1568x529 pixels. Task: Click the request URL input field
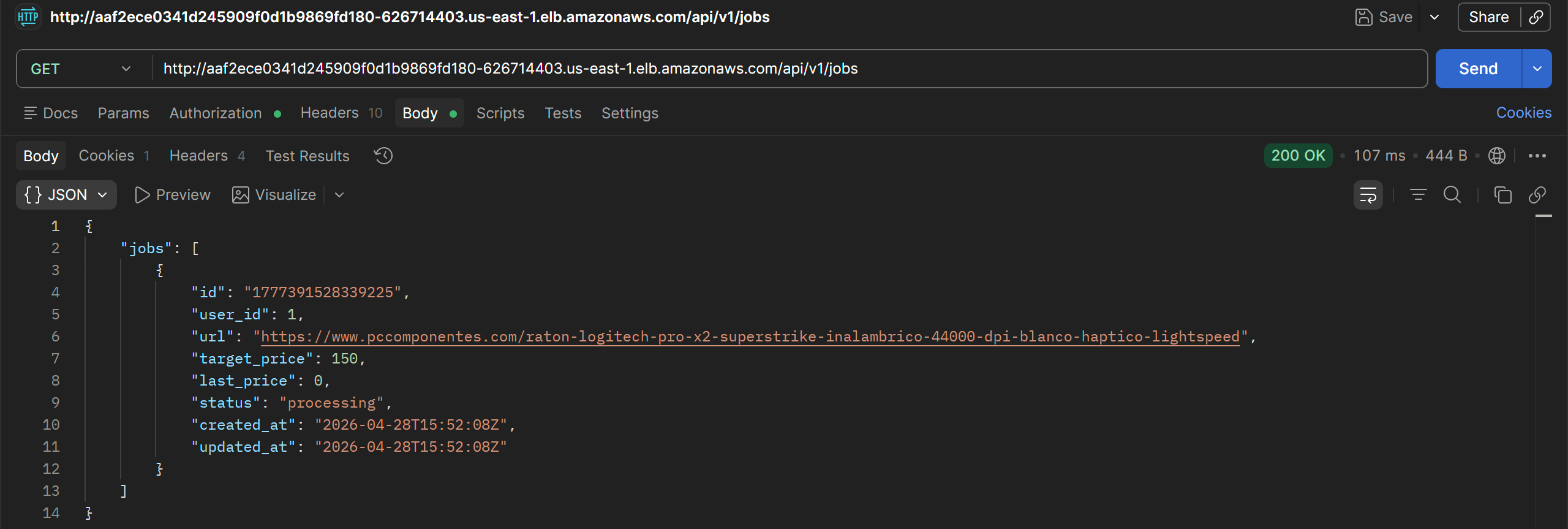coord(790,69)
